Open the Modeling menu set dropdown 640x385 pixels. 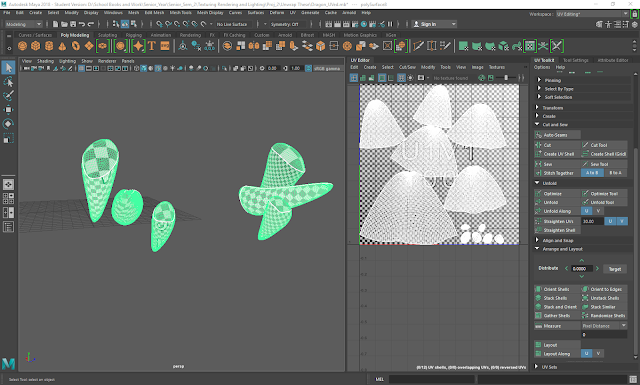pyautogui.click(x=23, y=24)
